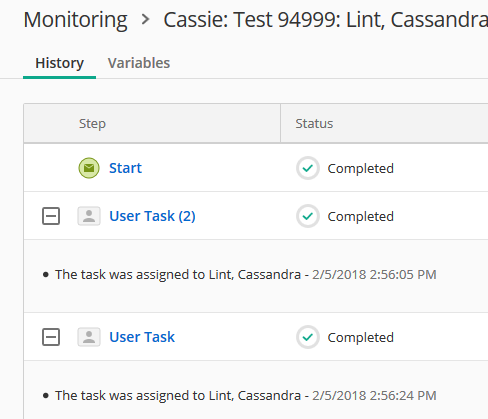Image resolution: width=488 pixels, height=419 pixels.
Task: Click the last User Task completed checkmark
Action: (x=308, y=337)
